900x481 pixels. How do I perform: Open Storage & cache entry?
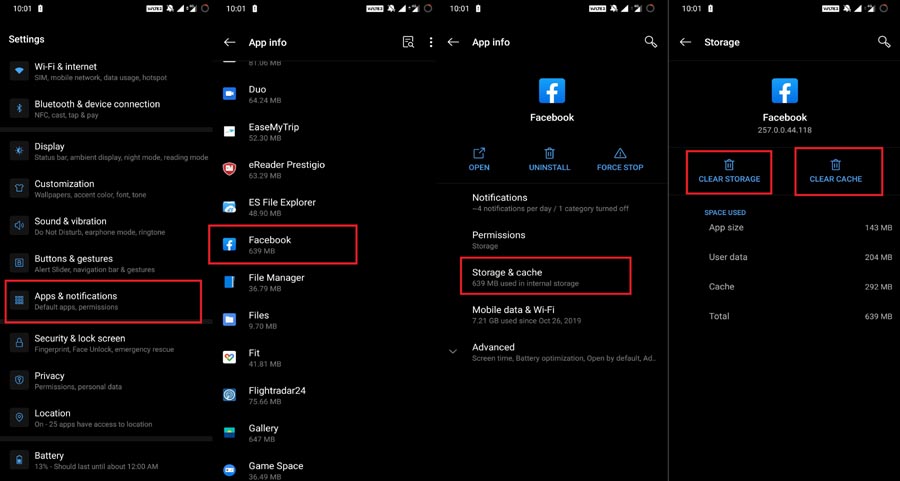(x=545, y=277)
